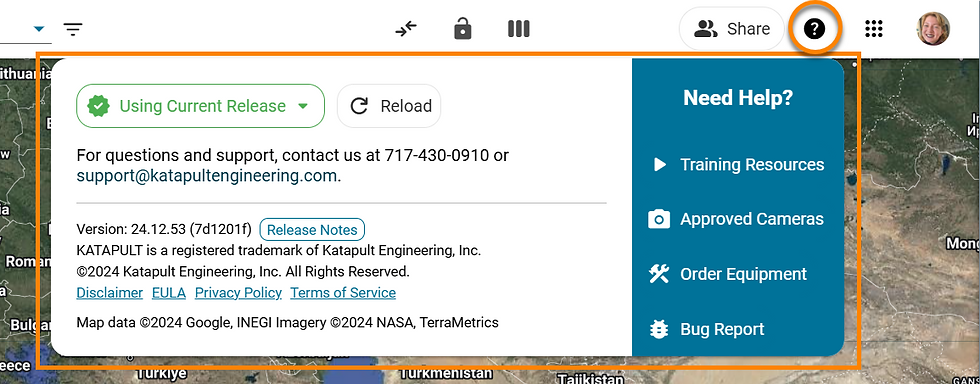Image resolution: width=980 pixels, height=384 pixels.
Task: Click the help question mark icon
Action: coord(814,29)
